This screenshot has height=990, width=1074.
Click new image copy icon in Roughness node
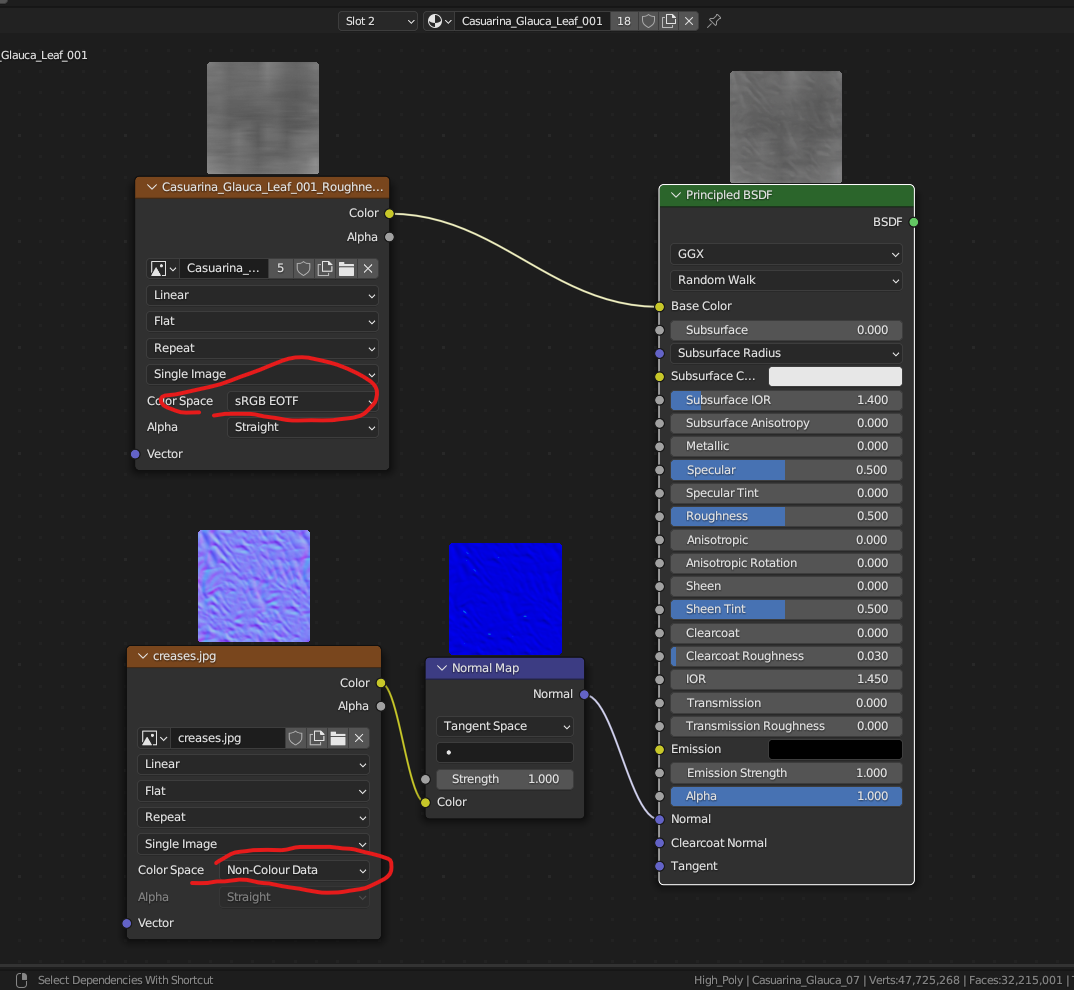pyautogui.click(x=325, y=269)
